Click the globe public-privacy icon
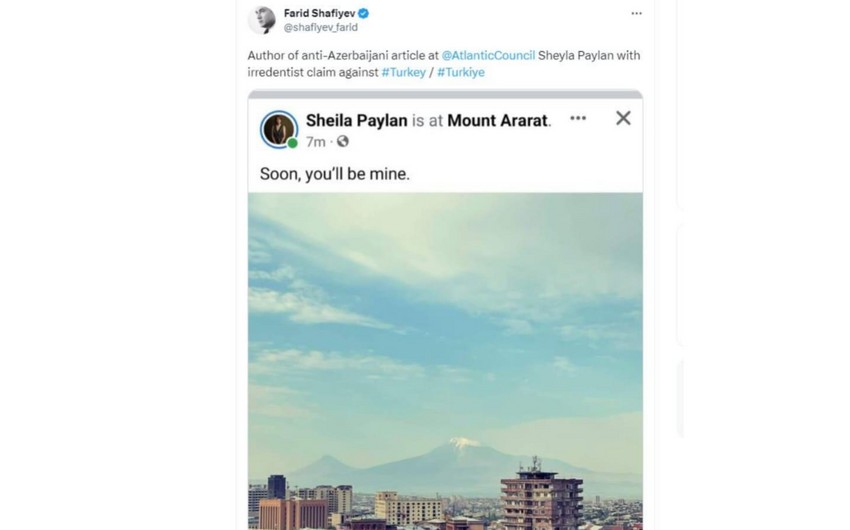Image resolution: width=850 pixels, height=530 pixels. point(343,141)
